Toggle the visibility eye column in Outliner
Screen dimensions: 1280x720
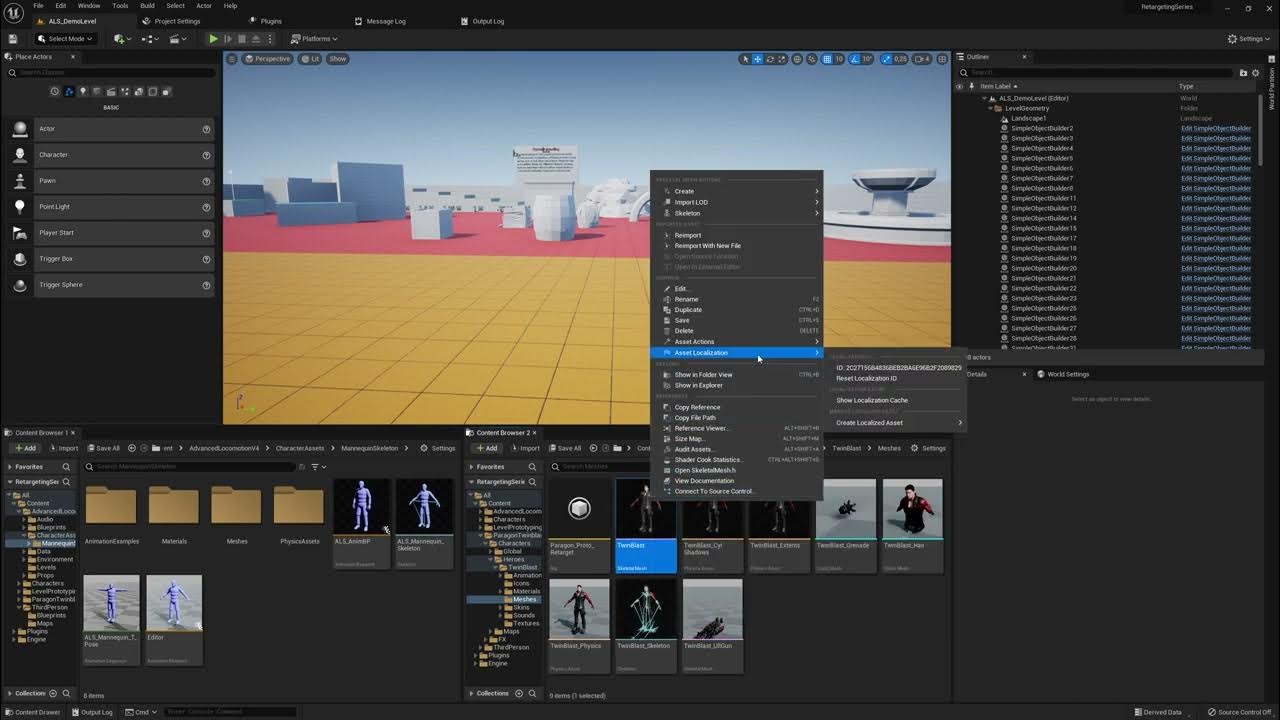[959, 86]
